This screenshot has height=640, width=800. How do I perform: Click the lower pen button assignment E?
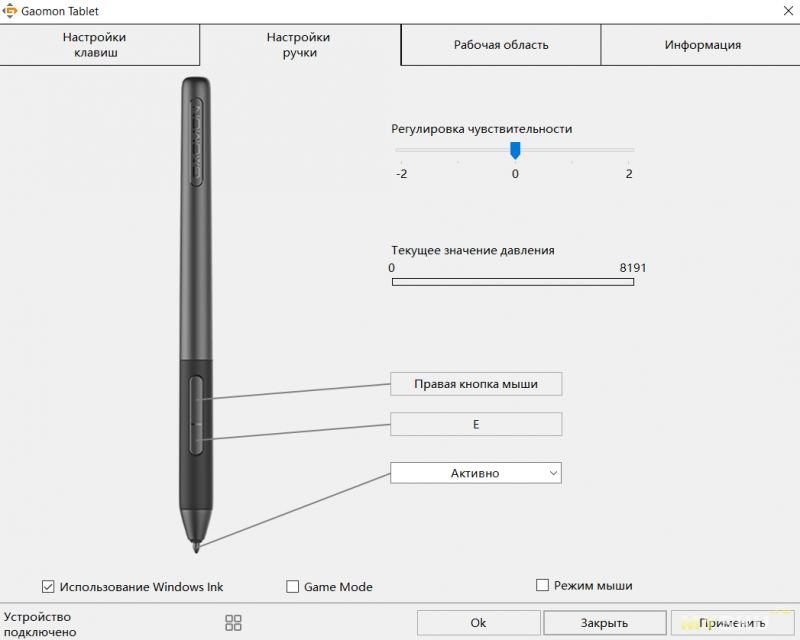tap(476, 424)
